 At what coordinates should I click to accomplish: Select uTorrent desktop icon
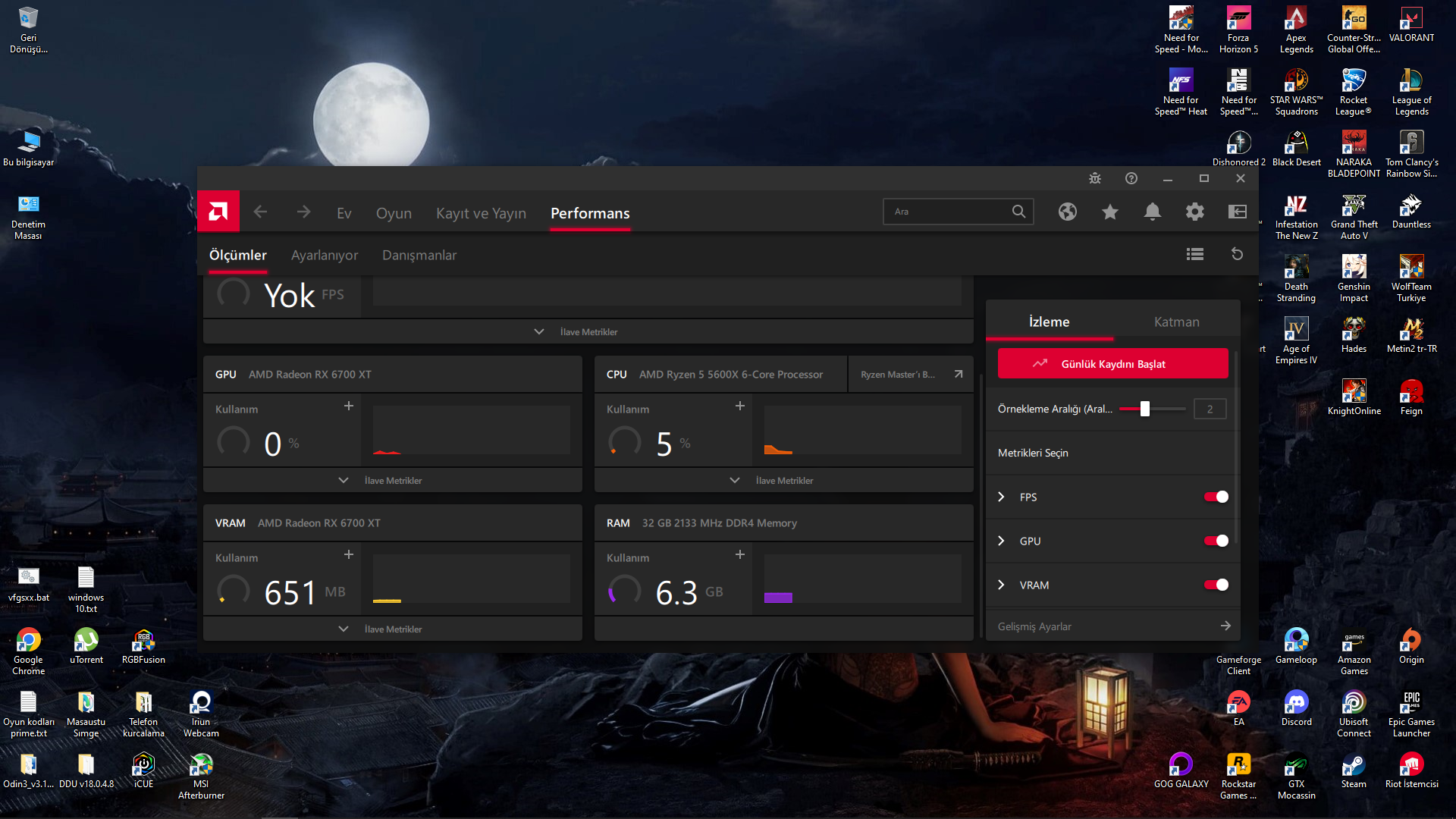click(x=86, y=646)
